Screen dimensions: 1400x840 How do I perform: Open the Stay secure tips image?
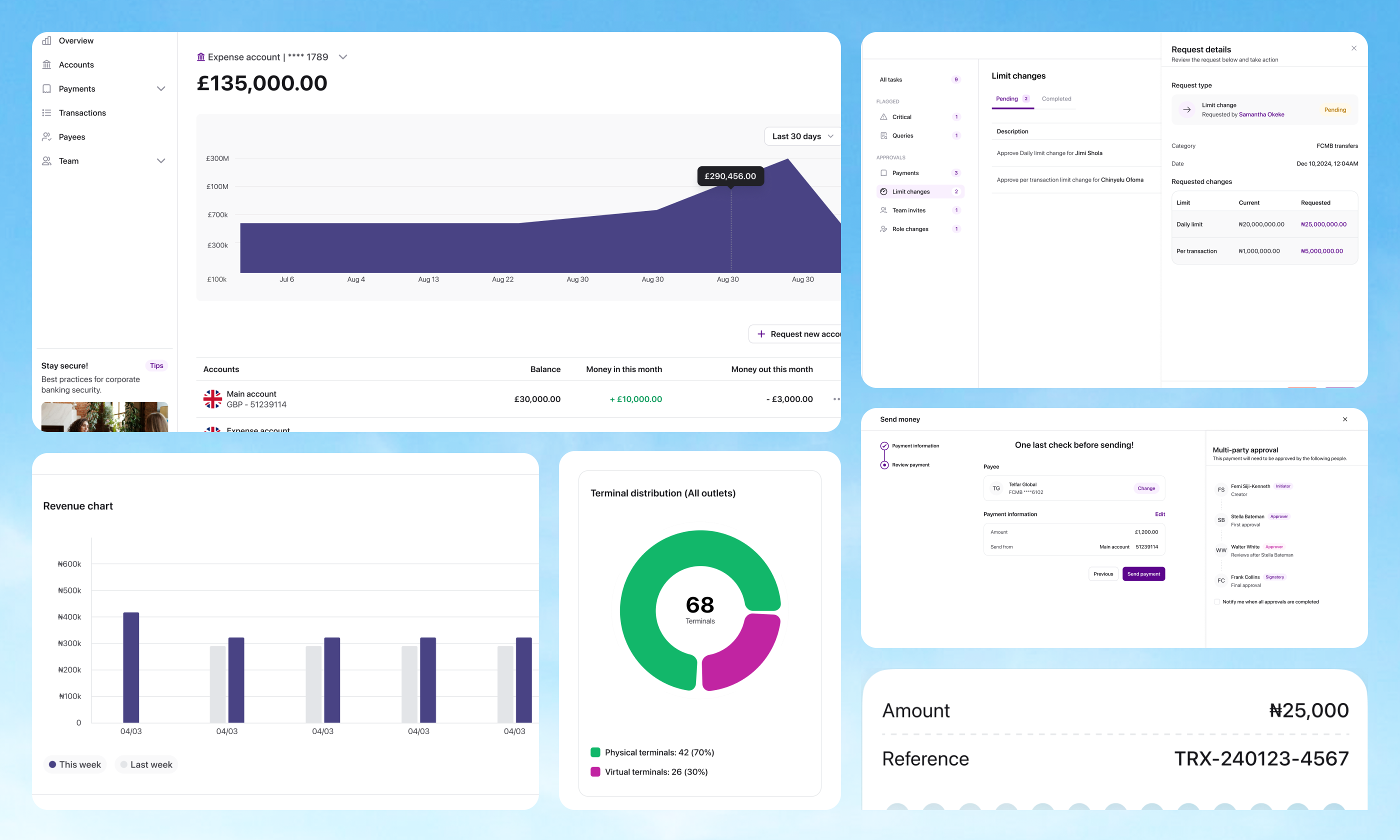tap(104, 416)
